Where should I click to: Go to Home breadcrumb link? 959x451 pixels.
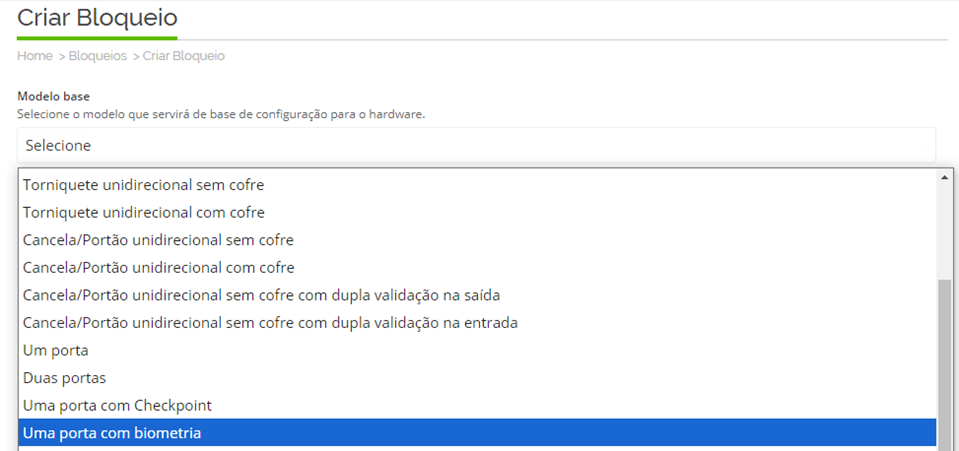click(35, 56)
